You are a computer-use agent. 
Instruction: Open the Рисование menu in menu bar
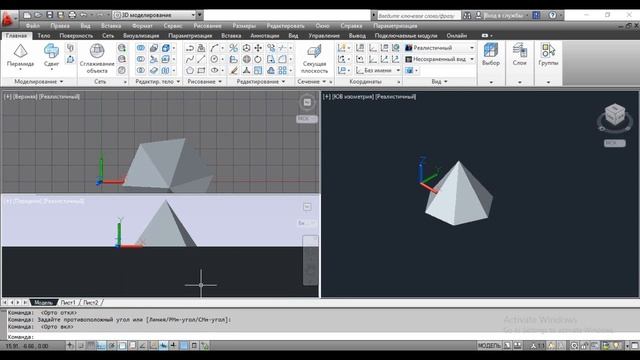tap(207, 26)
